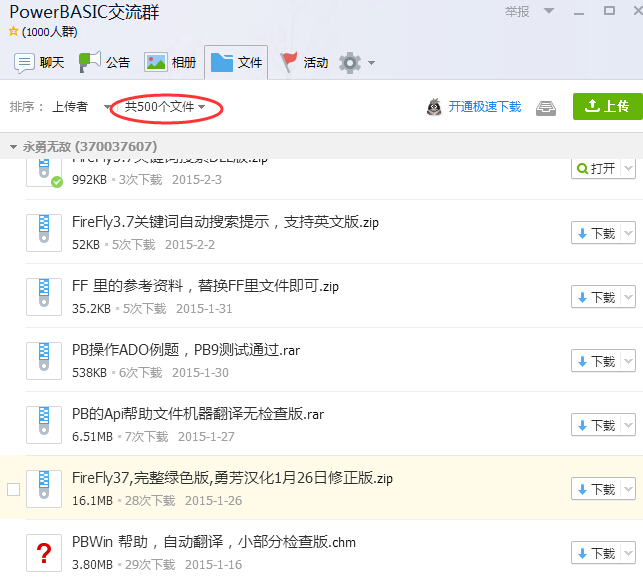Click the (1000人群) label
Viewport: 643px width, 582px height.
(50, 32)
